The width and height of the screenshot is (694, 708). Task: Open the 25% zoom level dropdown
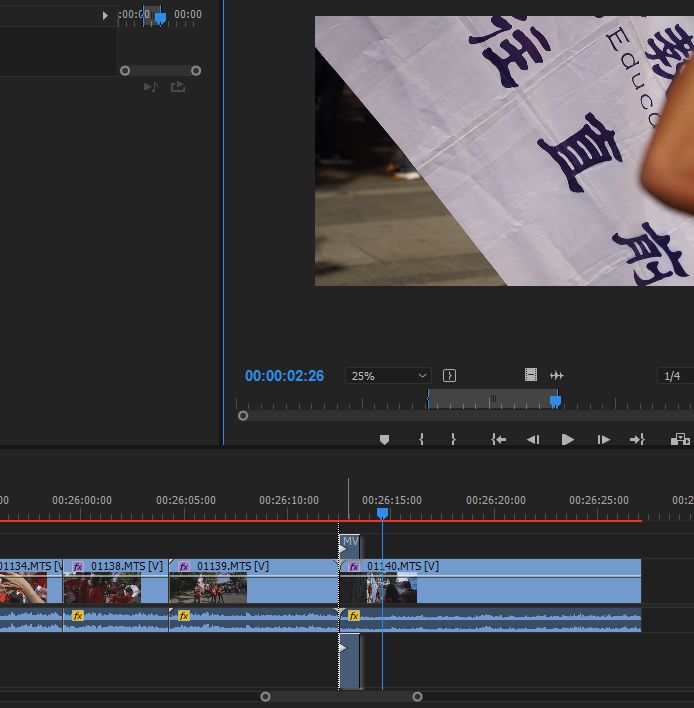click(x=388, y=376)
